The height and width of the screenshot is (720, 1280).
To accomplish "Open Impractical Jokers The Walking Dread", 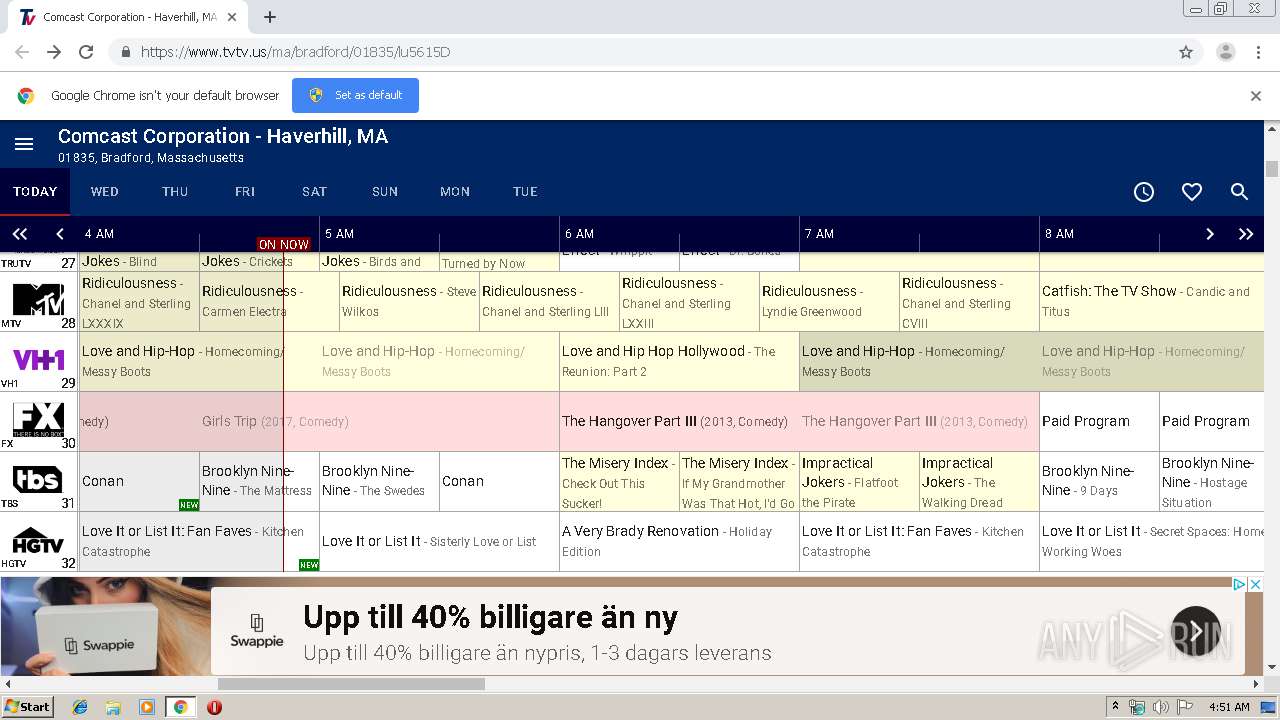I will [x=979, y=481].
